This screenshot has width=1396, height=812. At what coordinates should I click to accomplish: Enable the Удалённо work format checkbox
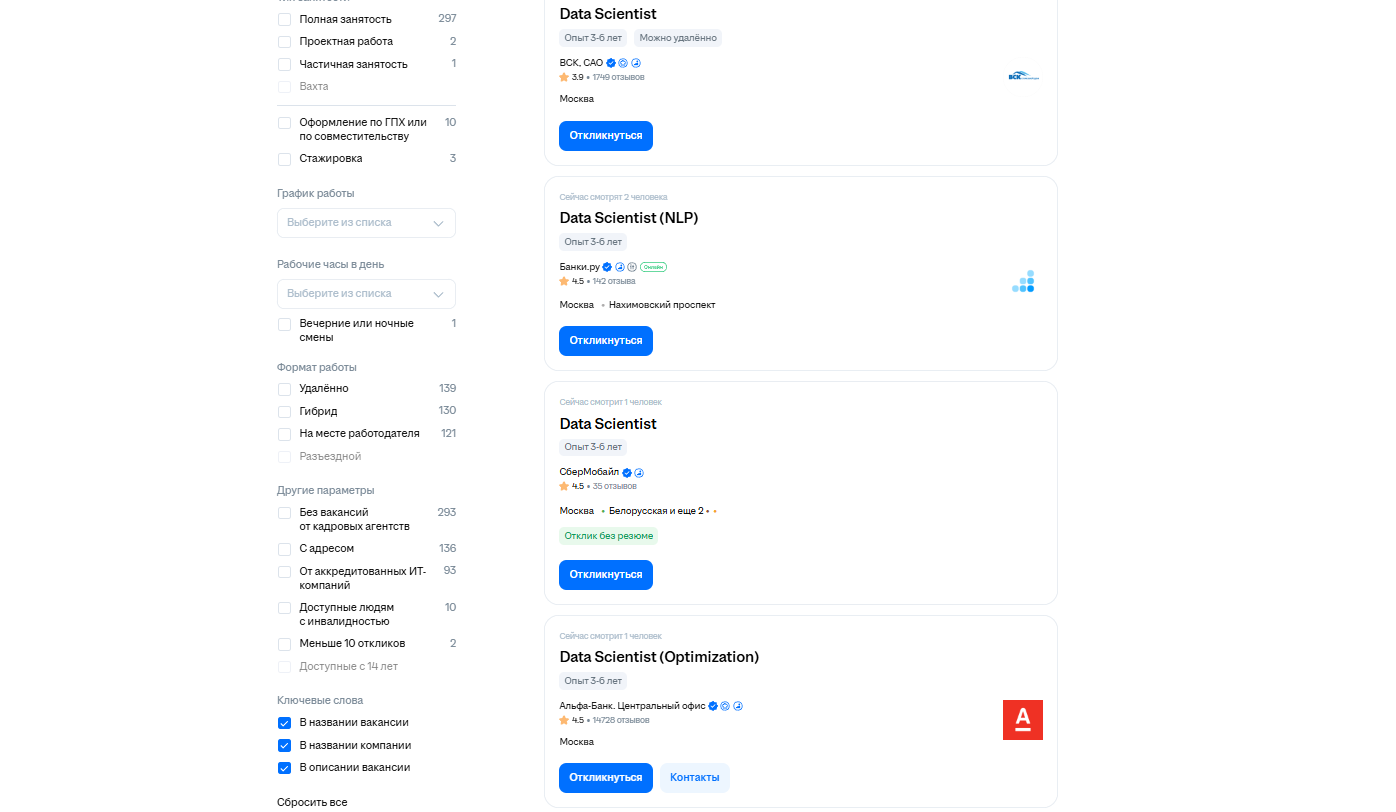click(x=285, y=389)
